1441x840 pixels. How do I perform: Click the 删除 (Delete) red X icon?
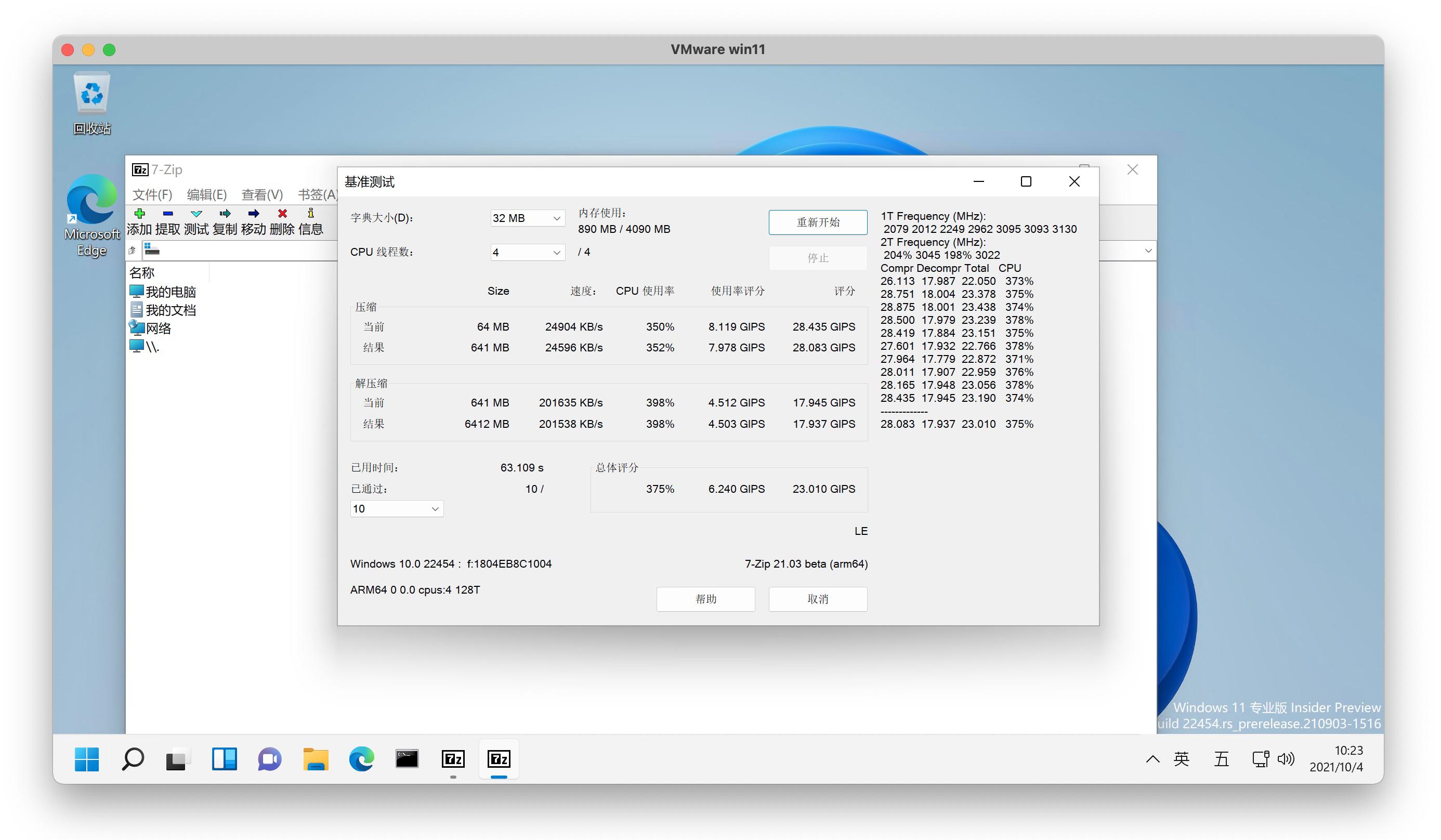click(x=282, y=214)
